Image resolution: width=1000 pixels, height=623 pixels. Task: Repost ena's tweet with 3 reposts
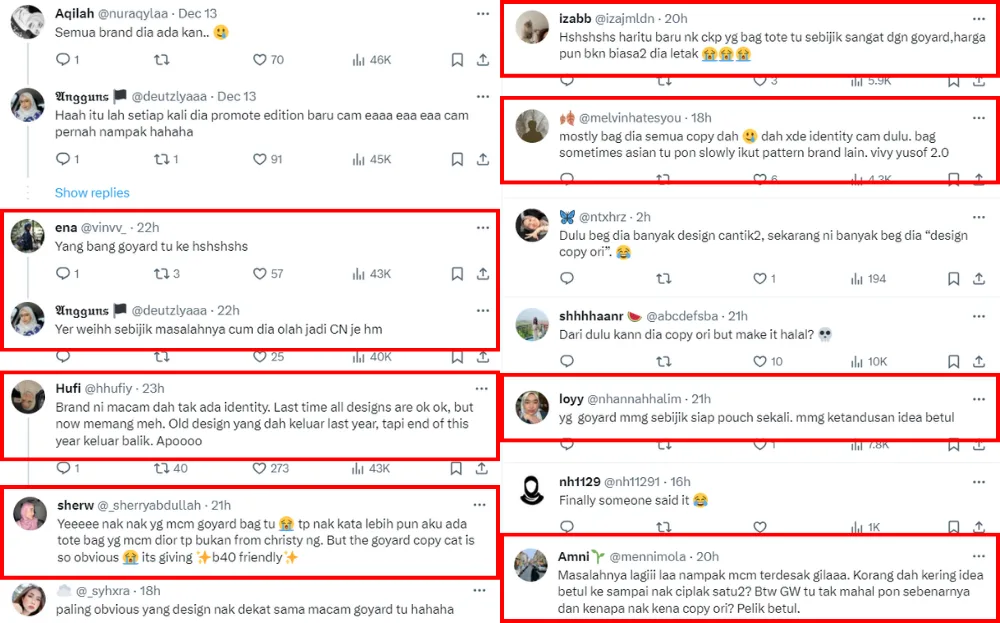click(x=160, y=274)
